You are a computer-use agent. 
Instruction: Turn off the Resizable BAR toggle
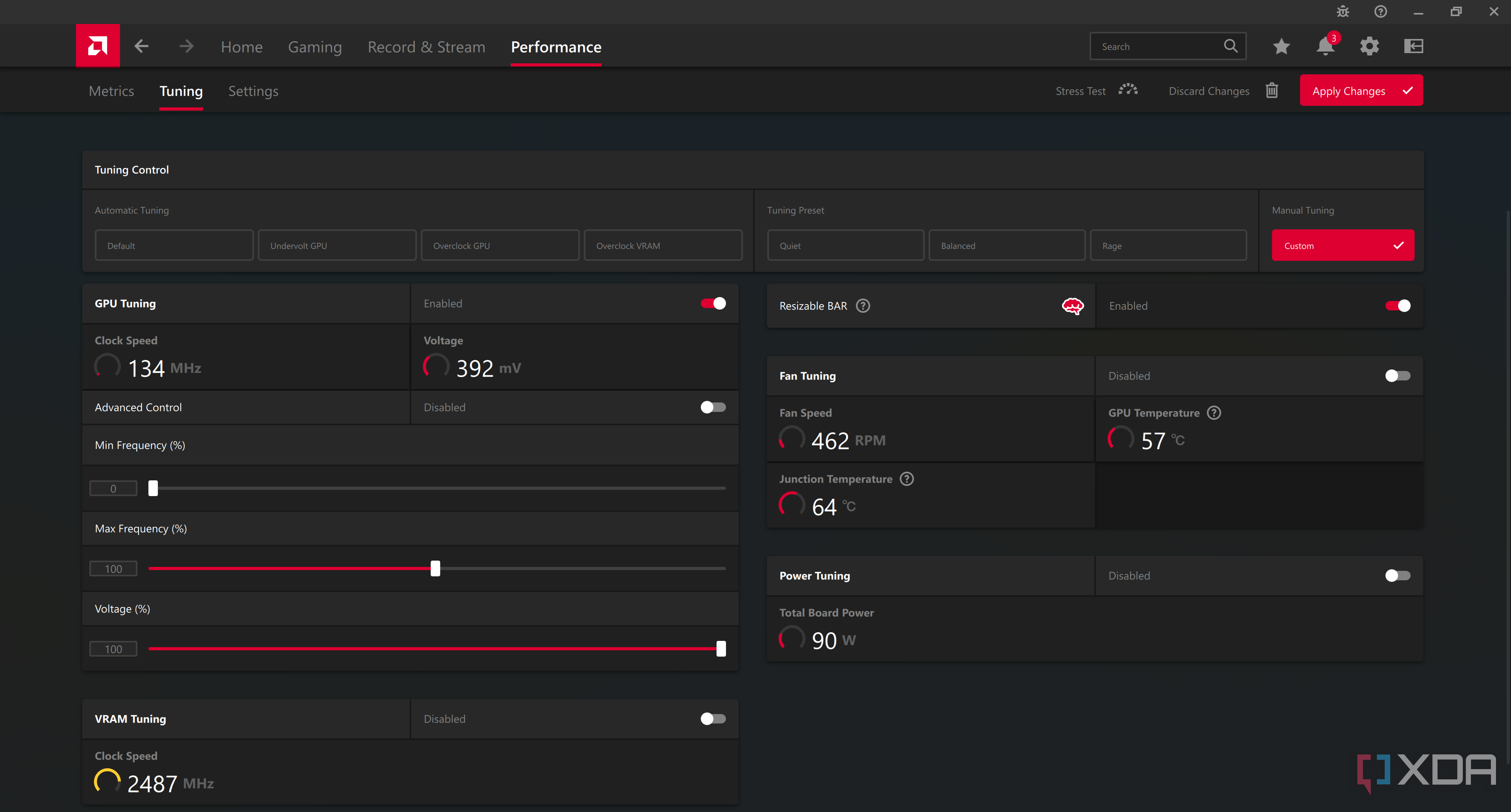point(1397,305)
